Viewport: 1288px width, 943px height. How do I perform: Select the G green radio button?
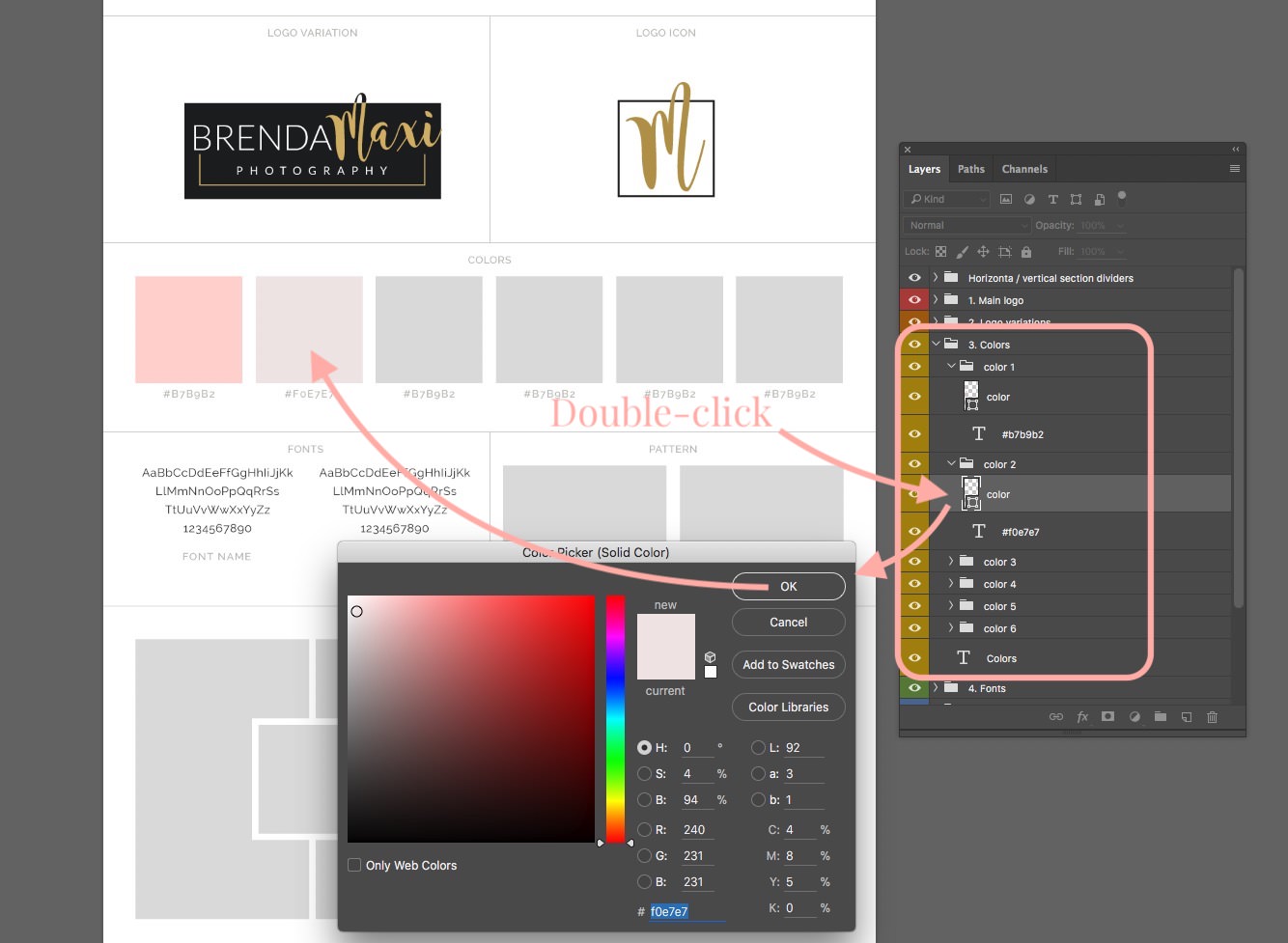pyautogui.click(x=644, y=855)
